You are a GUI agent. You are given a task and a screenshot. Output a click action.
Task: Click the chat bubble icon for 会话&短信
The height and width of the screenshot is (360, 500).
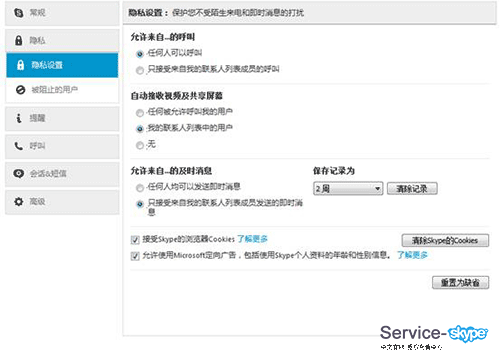(19, 173)
